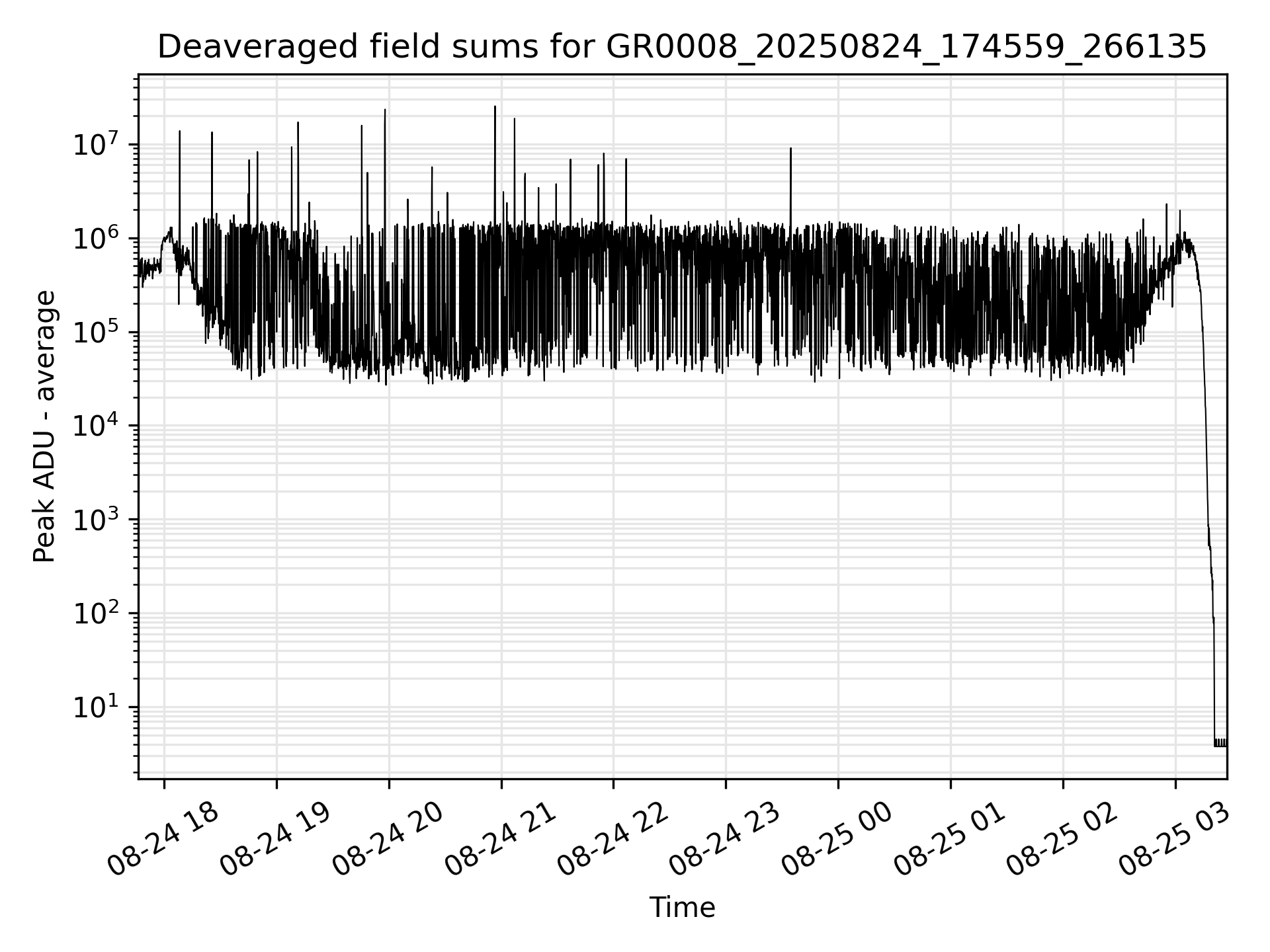
Task: Click the x tick label '08-25 02'
Action: 1062,839
